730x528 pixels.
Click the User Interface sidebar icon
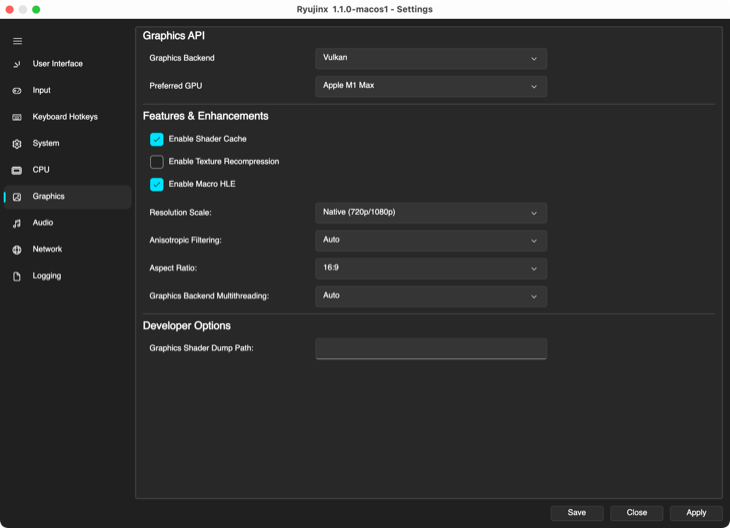tap(17, 64)
